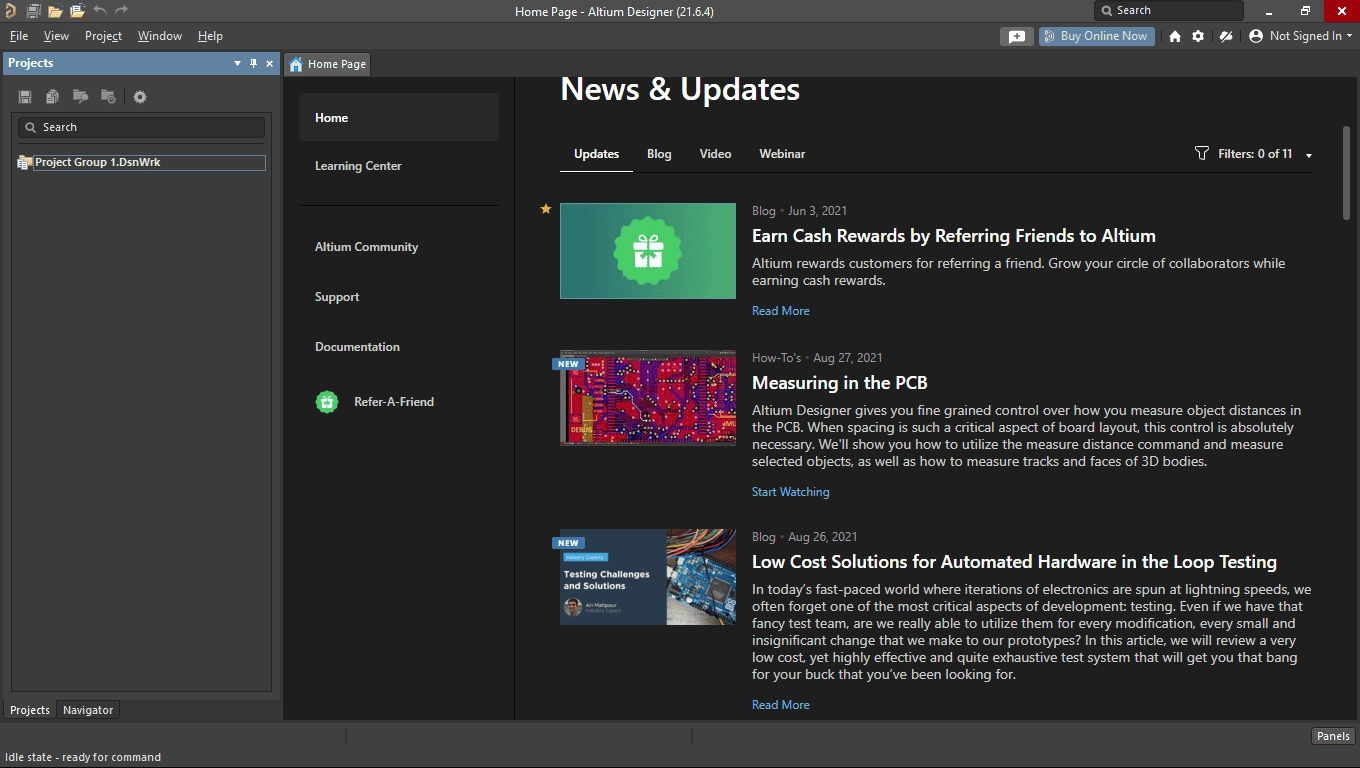Select the Updates news tab

[x=596, y=154]
